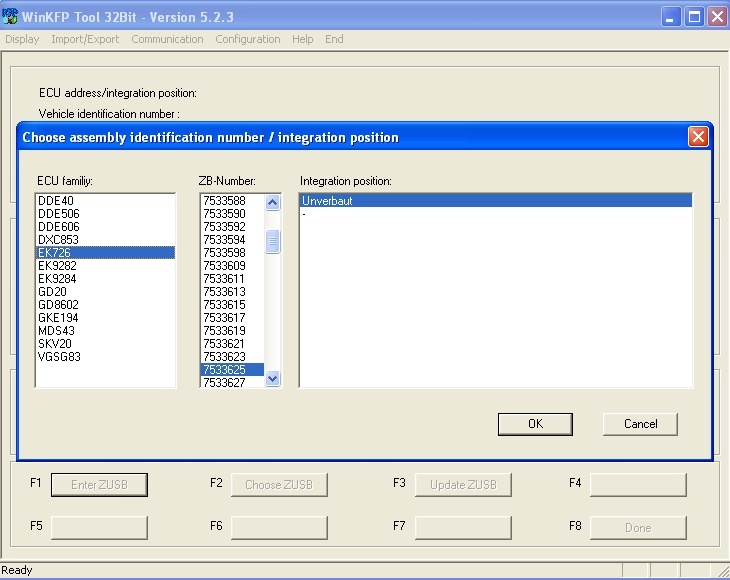This screenshot has height=580, width=730.
Task: Minimize the WinKFP Tool window
Action: (671, 17)
